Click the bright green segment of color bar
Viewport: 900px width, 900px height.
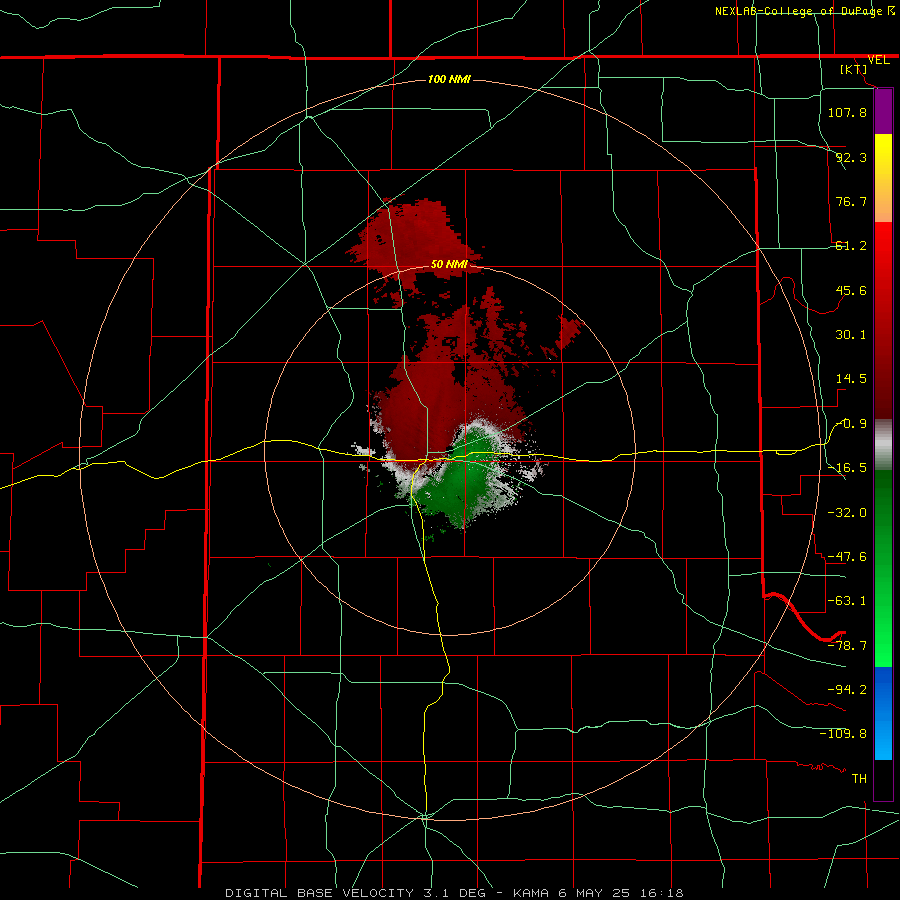coord(883,568)
